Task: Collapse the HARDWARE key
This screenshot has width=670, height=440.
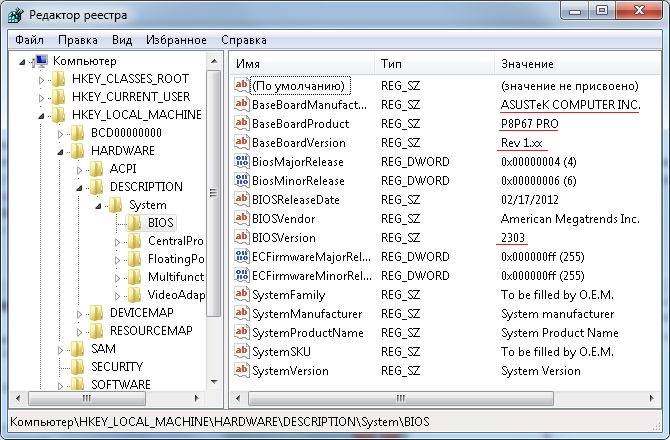Action: pos(60,151)
